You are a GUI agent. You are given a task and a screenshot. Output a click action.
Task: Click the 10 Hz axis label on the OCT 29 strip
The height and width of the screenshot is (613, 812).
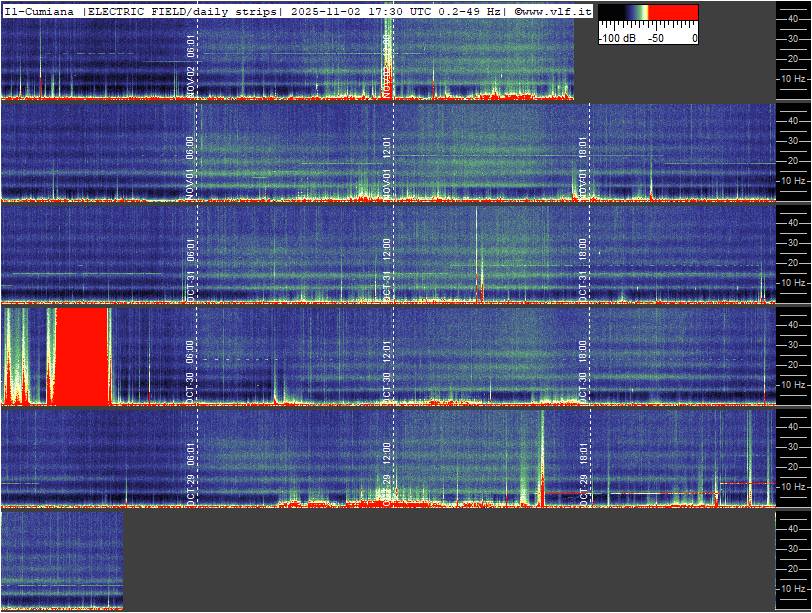[x=794, y=486]
